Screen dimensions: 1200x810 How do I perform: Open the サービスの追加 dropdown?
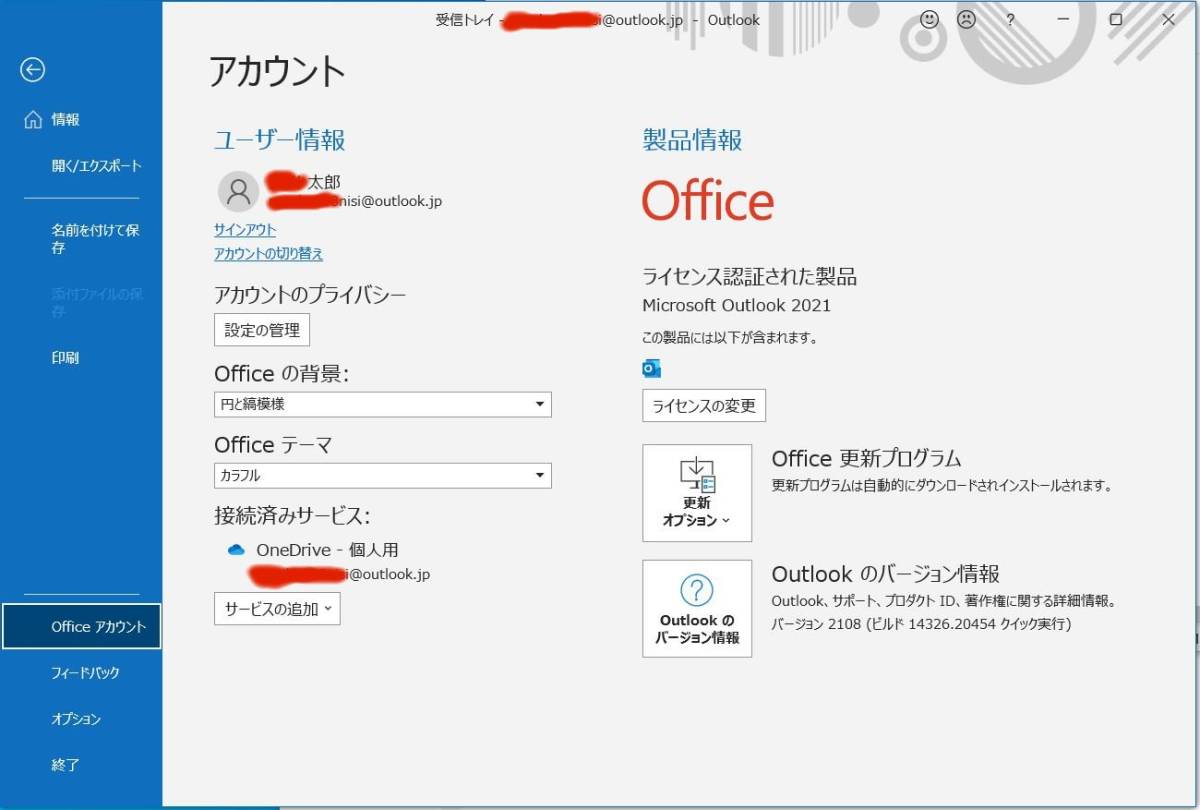[277, 609]
